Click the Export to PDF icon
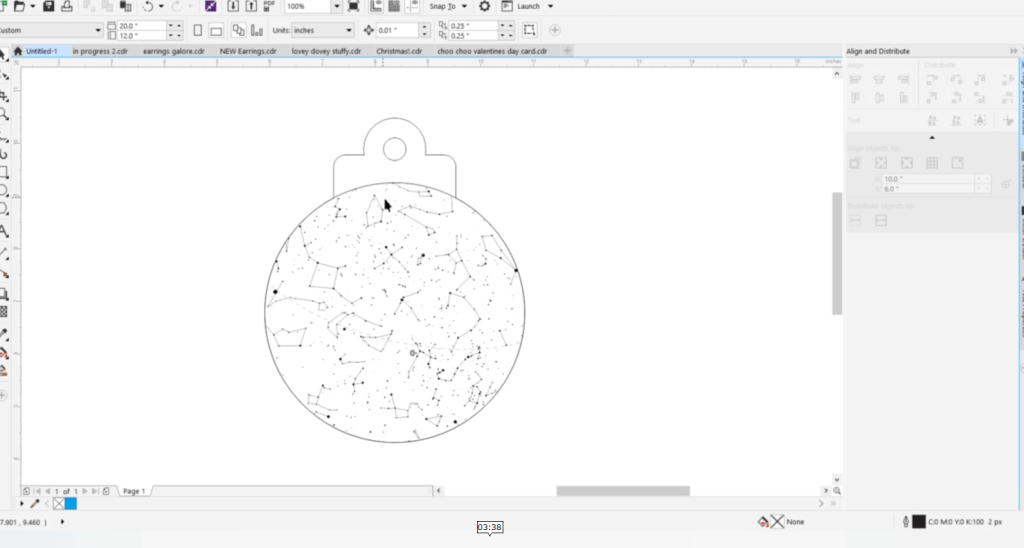The height and width of the screenshot is (548, 1024). (265, 6)
